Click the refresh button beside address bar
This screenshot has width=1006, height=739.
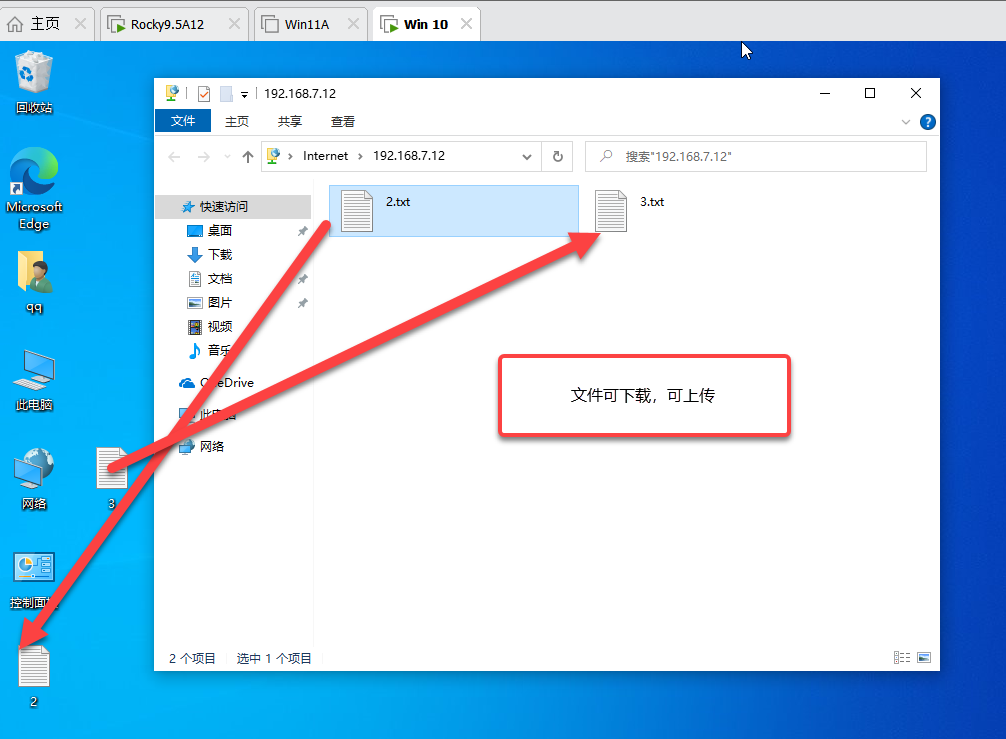[558, 156]
